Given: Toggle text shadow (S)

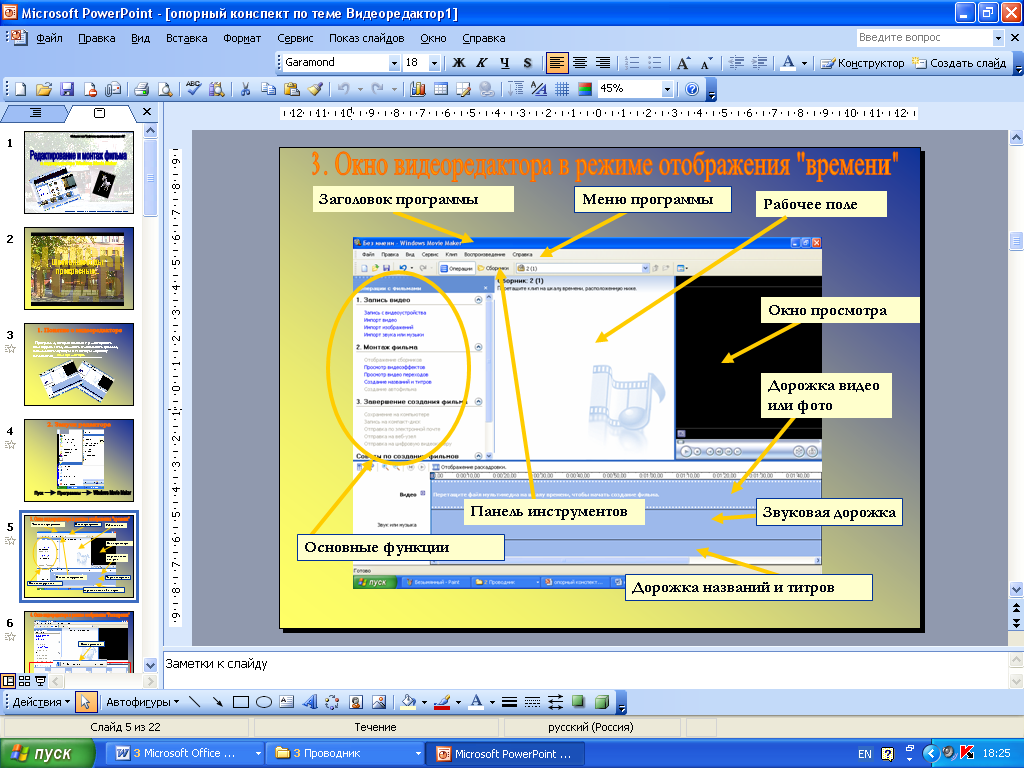Looking at the screenshot, I should [527, 63].
